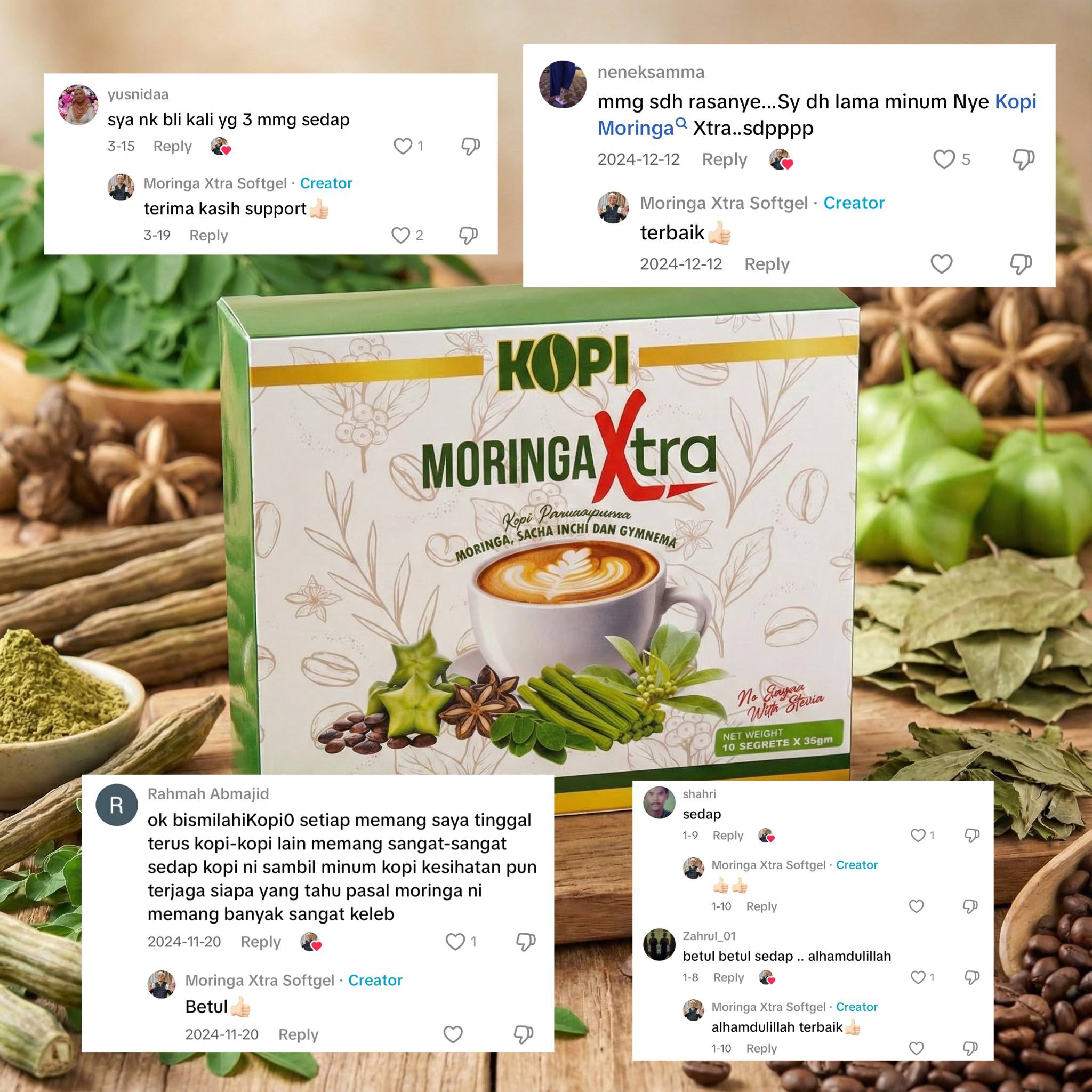Reply to Rahmah Abmajid's comment

[x=261, y=942]
